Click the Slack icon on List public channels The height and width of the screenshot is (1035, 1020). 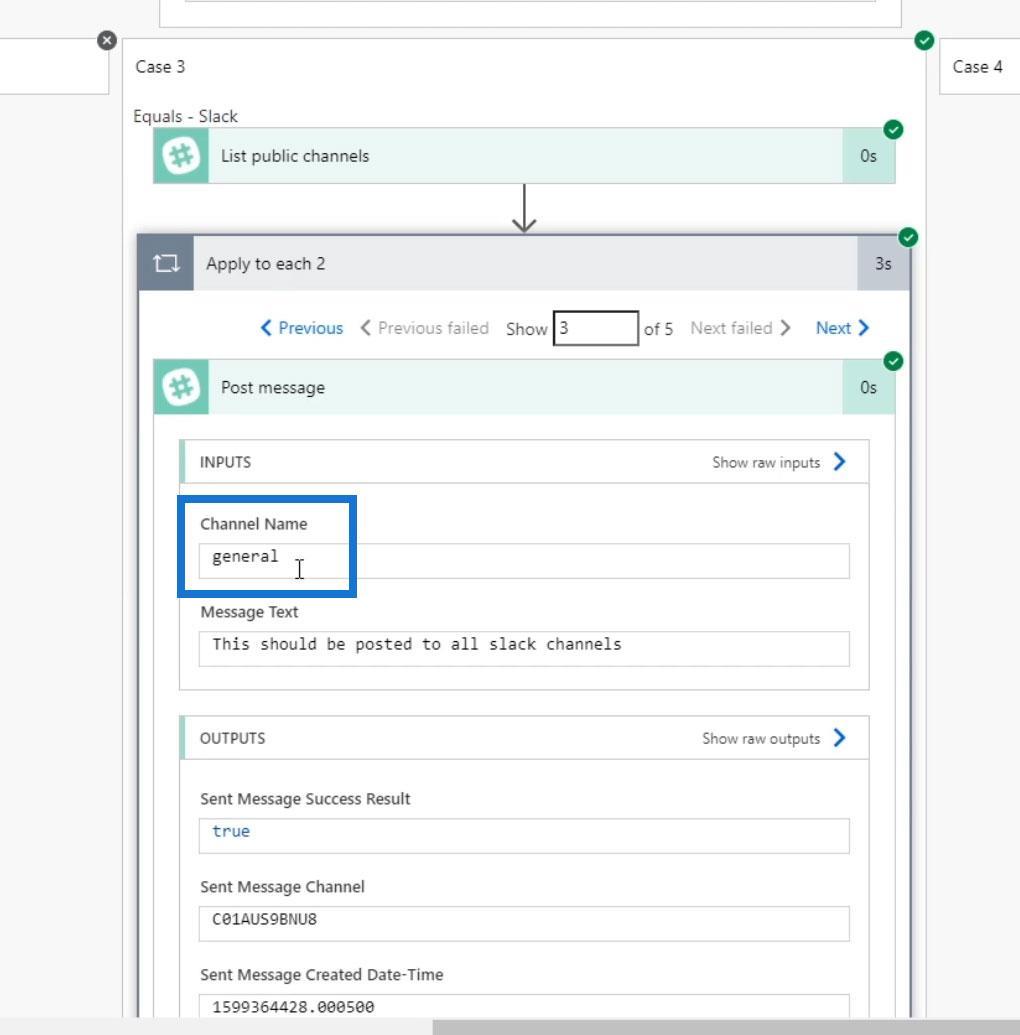[x=181, y=156]
